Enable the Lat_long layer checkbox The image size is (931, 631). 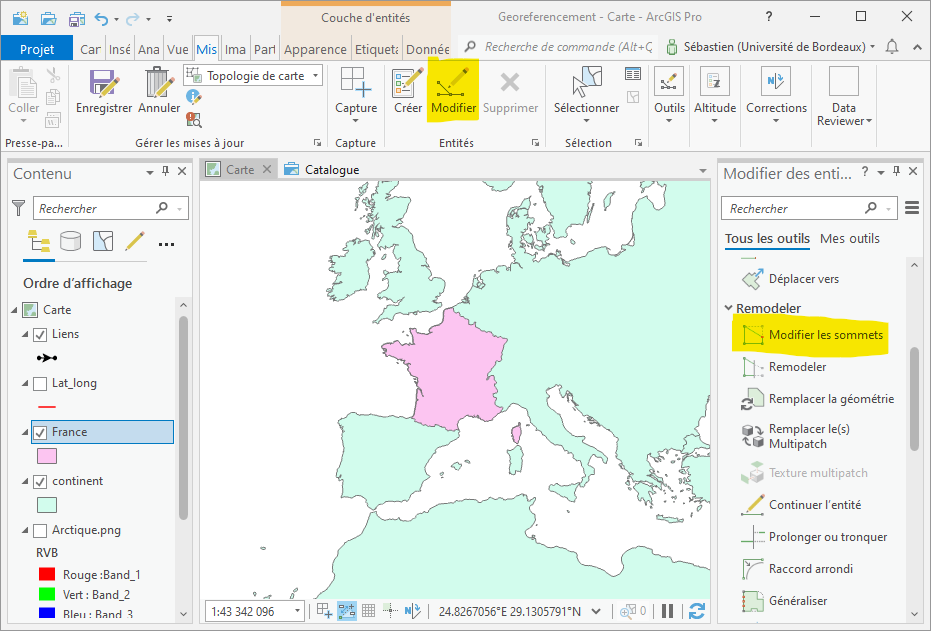click(x=40, y=383)
